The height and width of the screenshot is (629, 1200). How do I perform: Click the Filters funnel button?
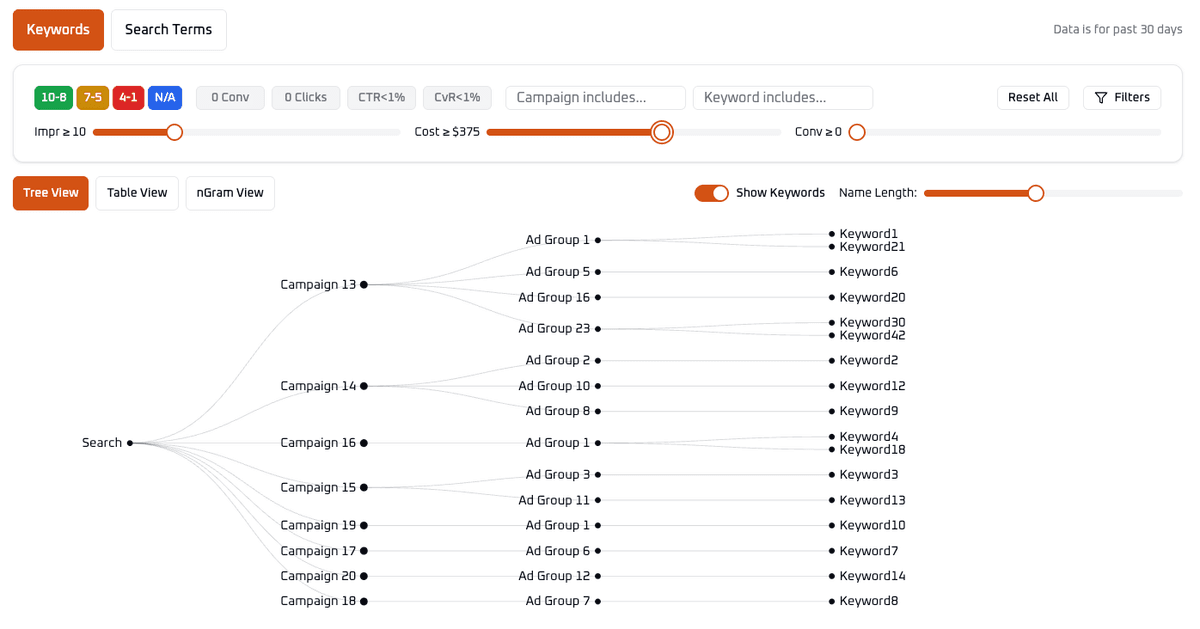pyautogui.click(x=1122, y=97)
